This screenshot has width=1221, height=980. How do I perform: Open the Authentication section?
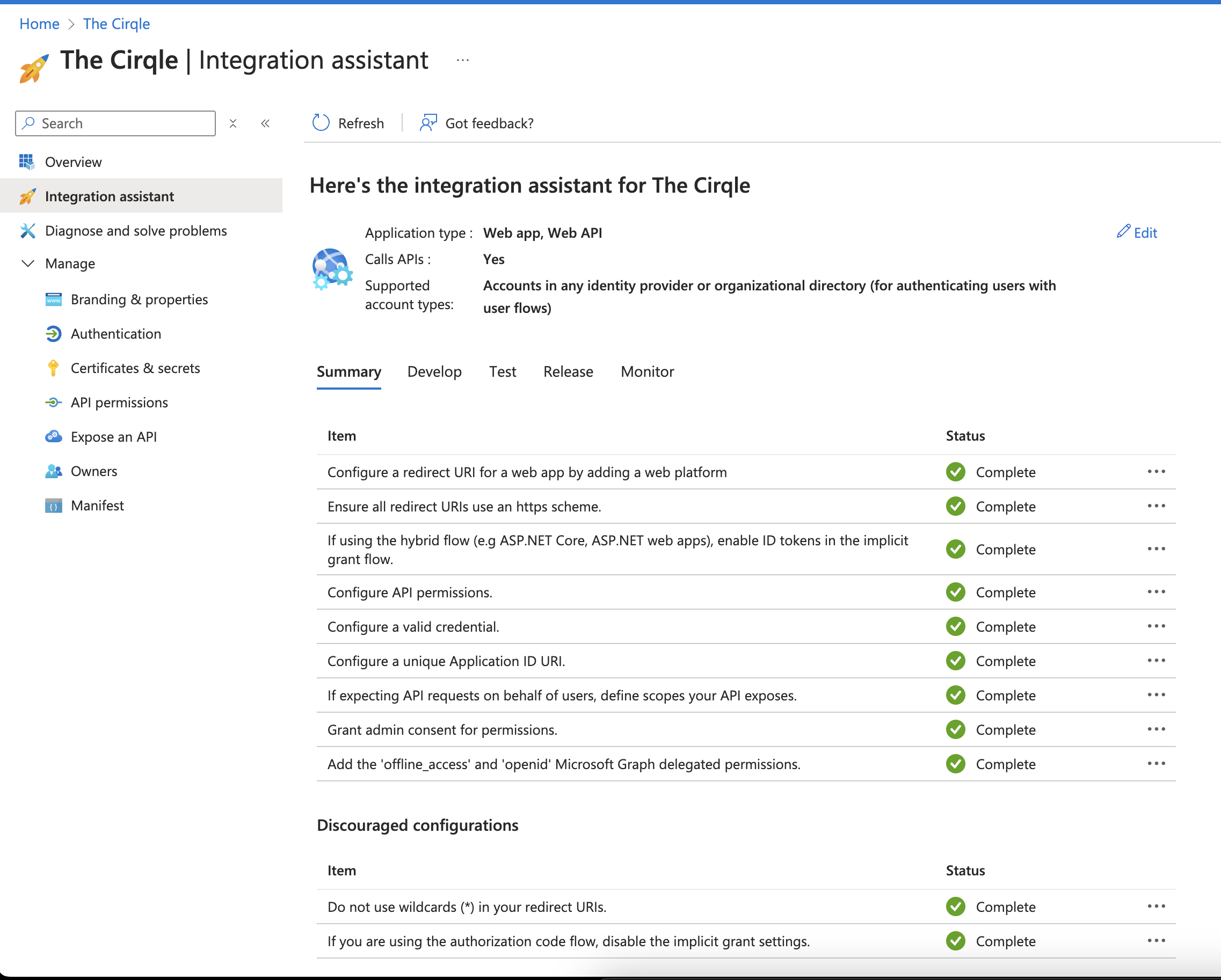(x=115, y=333)
